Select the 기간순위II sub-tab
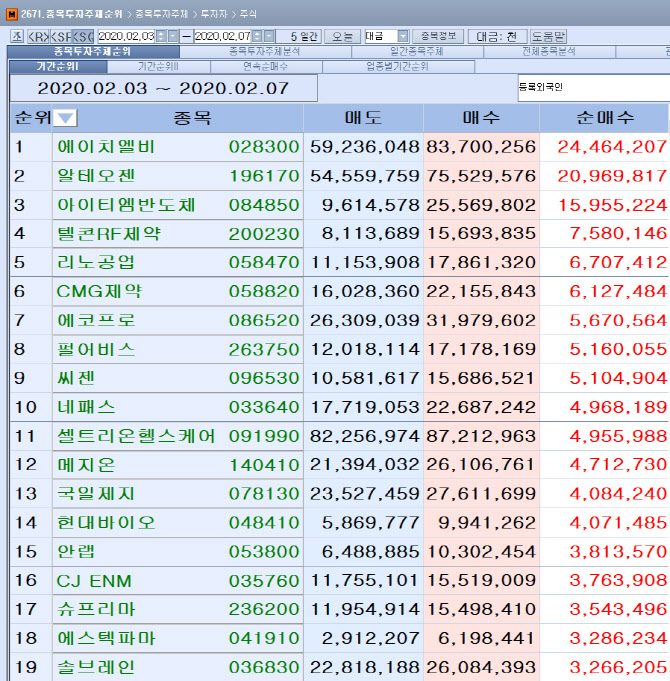670x681 pixels. tap(158, 66)
